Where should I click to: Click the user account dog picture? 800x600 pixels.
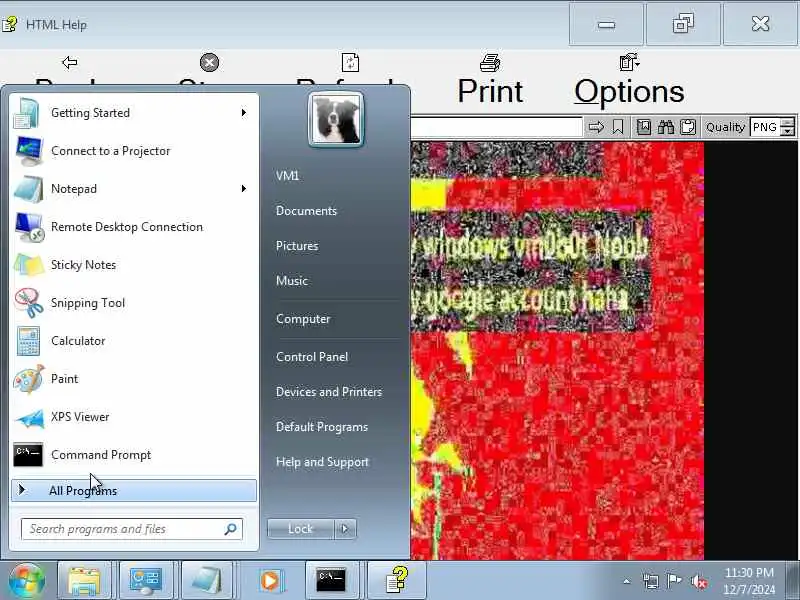point(336,120)
